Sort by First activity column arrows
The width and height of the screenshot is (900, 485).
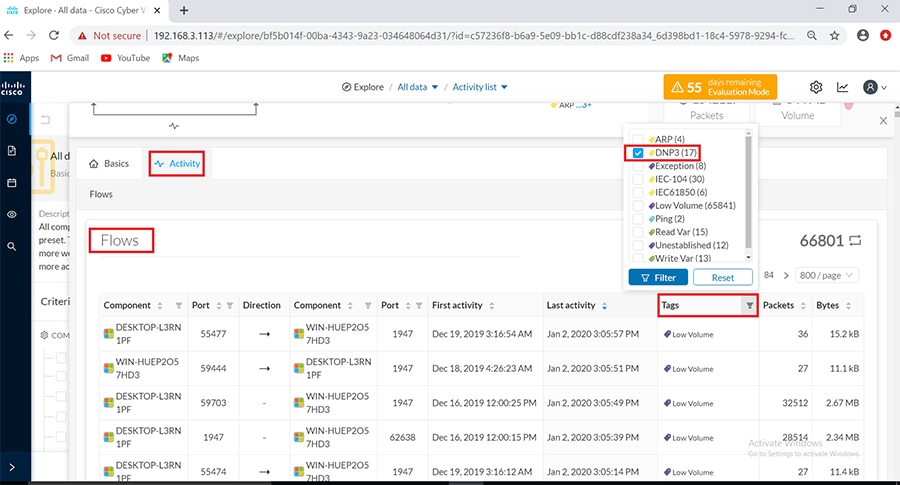[491, 305]
